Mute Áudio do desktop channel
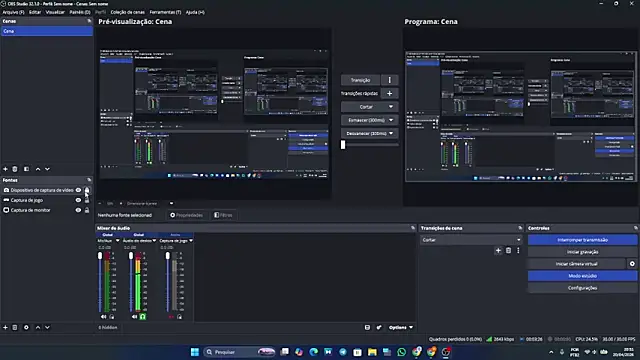The height and width of the screenshot is (360, 640). pos(134,317)
